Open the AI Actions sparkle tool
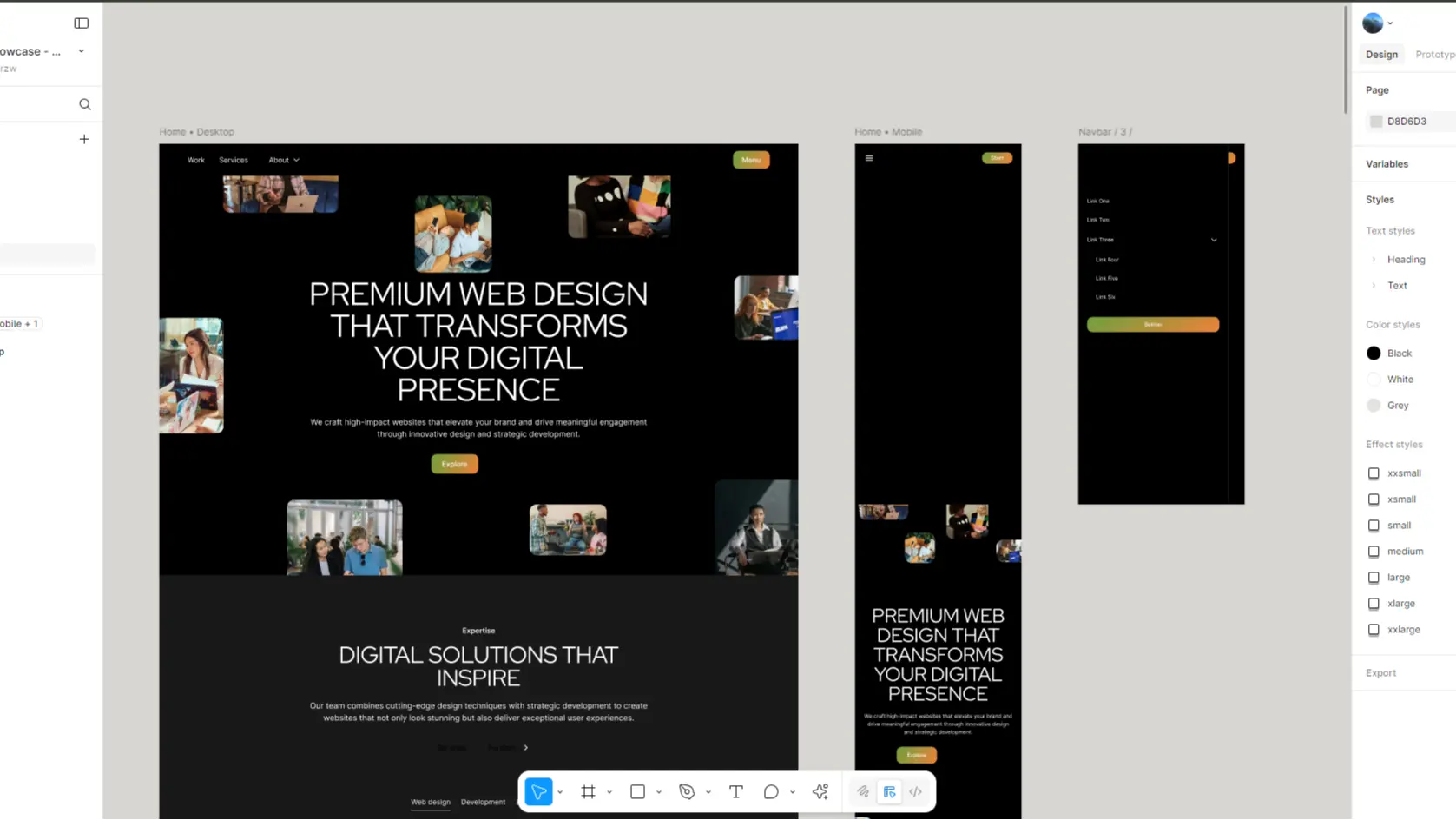Screen dimensions: 1456x820 (x=820, y=791)
